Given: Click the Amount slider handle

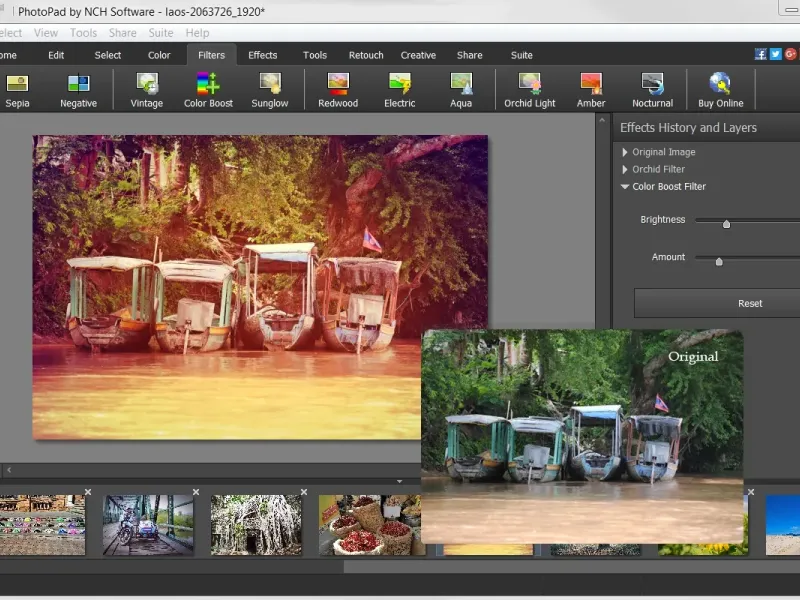Looking at the screenshot, I should coord(719,261).
